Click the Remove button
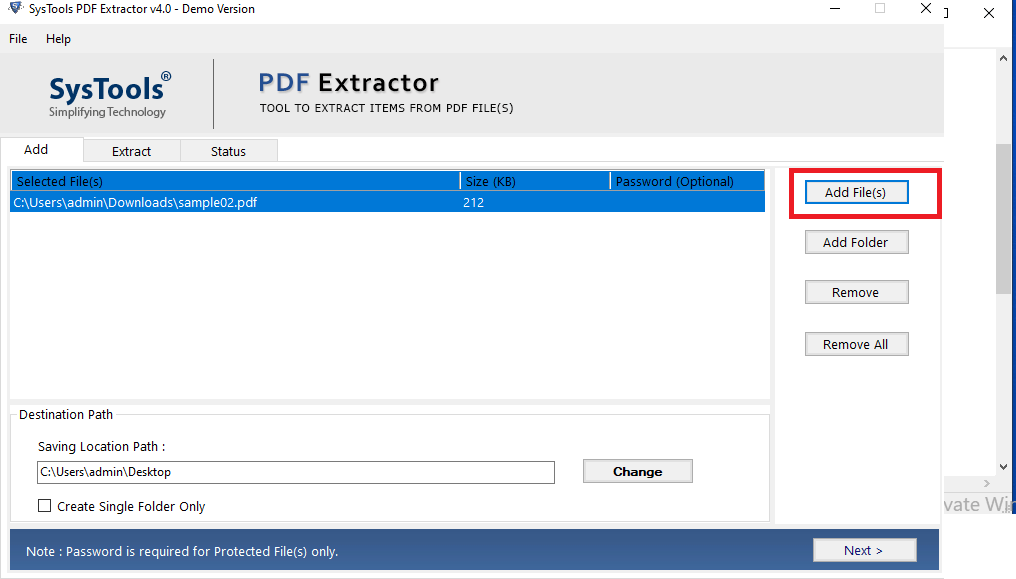1016x579 pixels. pos(856,291)
